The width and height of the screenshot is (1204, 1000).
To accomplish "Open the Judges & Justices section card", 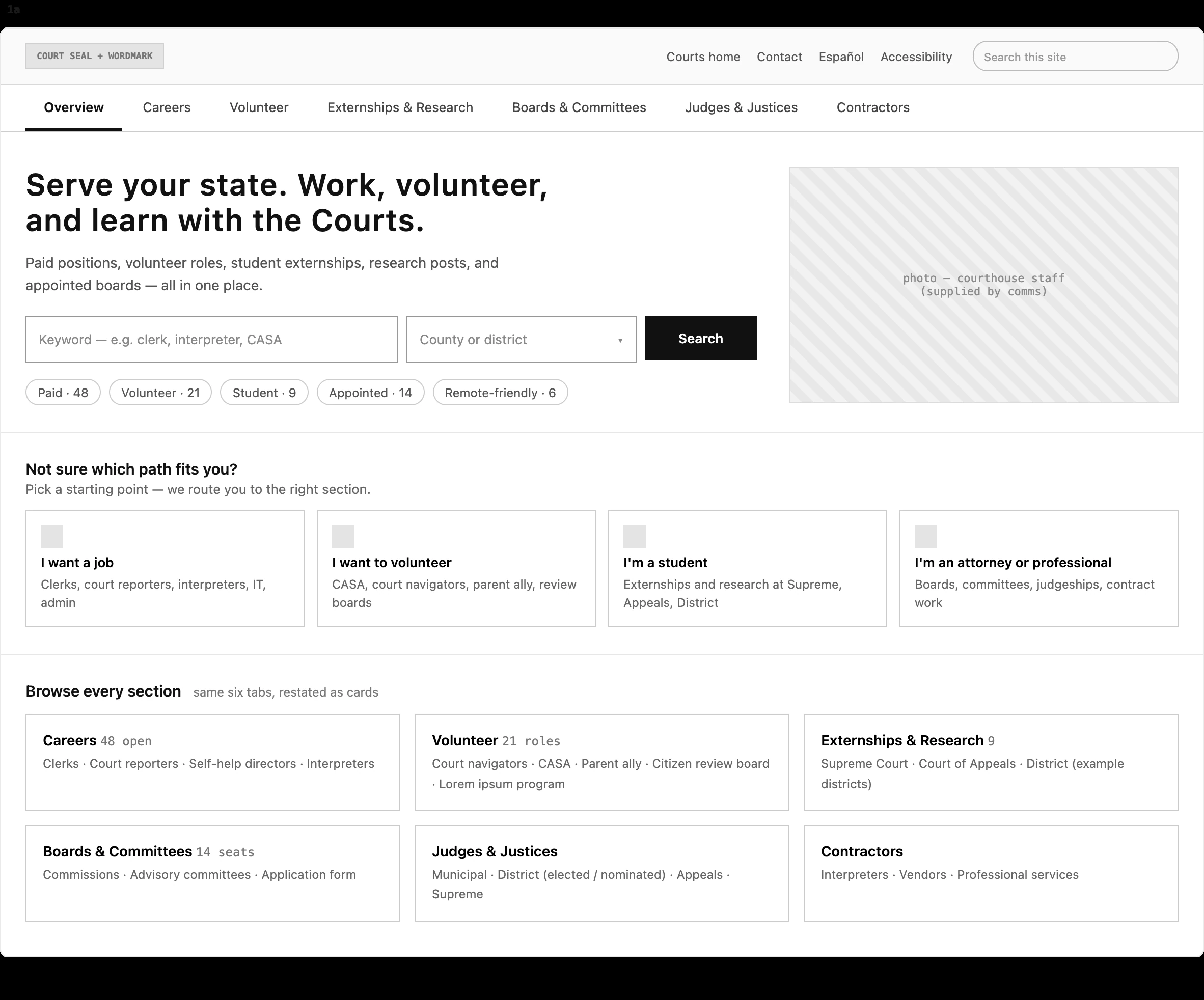I will click(602, 873).
